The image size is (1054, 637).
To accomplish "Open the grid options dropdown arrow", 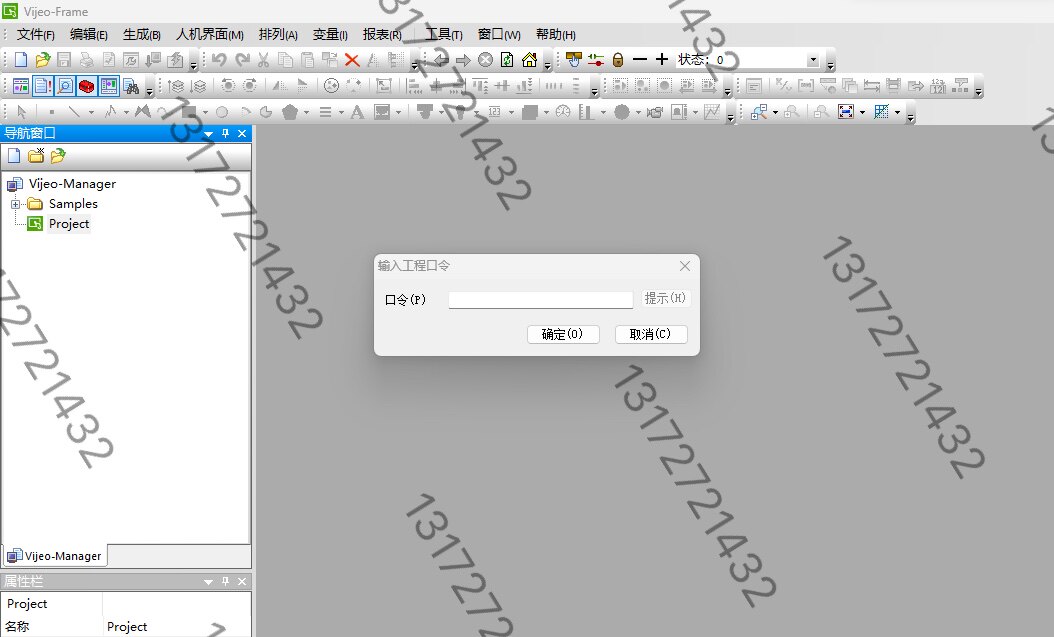I will tap(897, 112).
